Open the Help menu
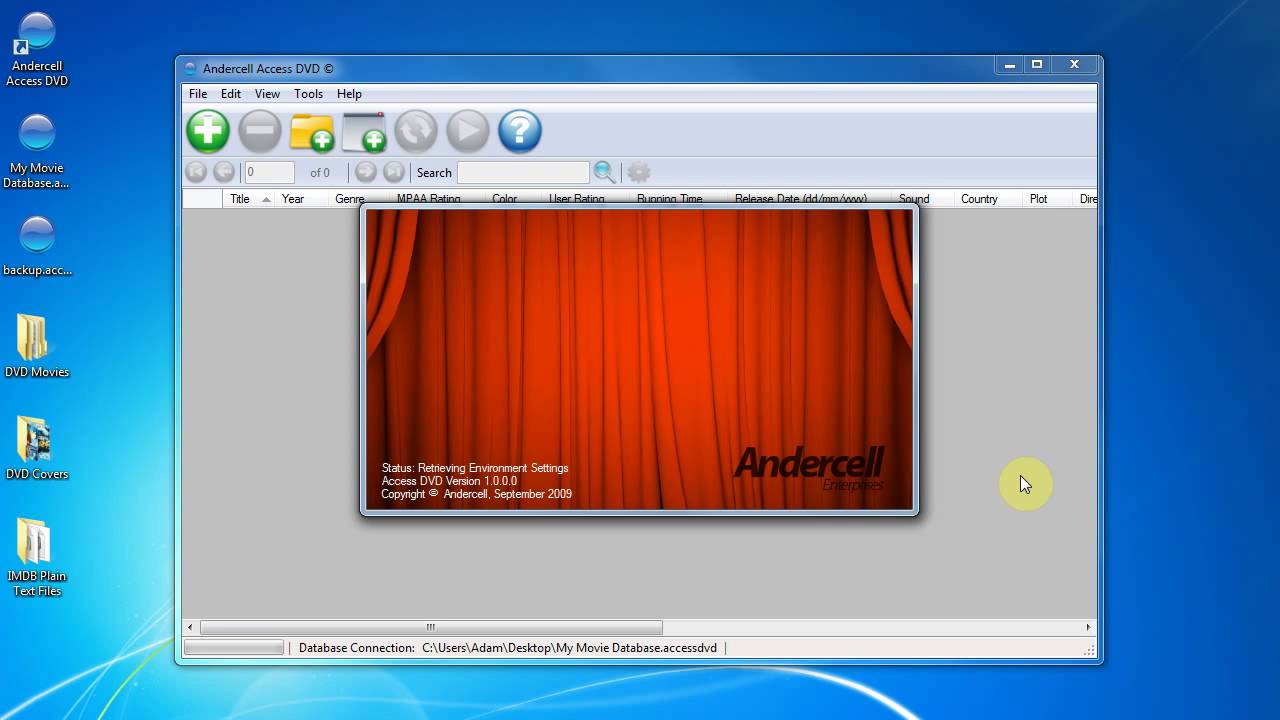This screenshot has height=720, width=1280. [x=349, y=93]
